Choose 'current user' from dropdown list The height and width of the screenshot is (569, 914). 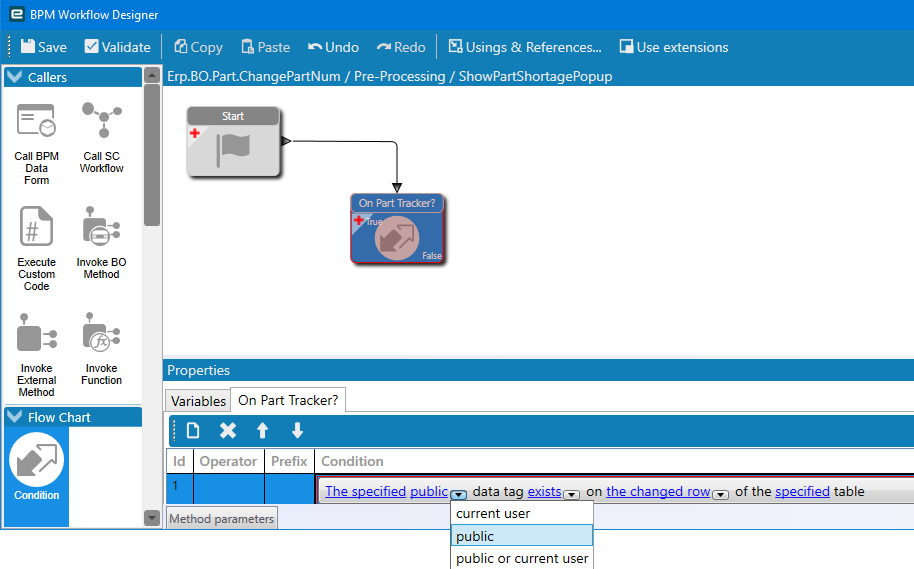click(522, 514)
